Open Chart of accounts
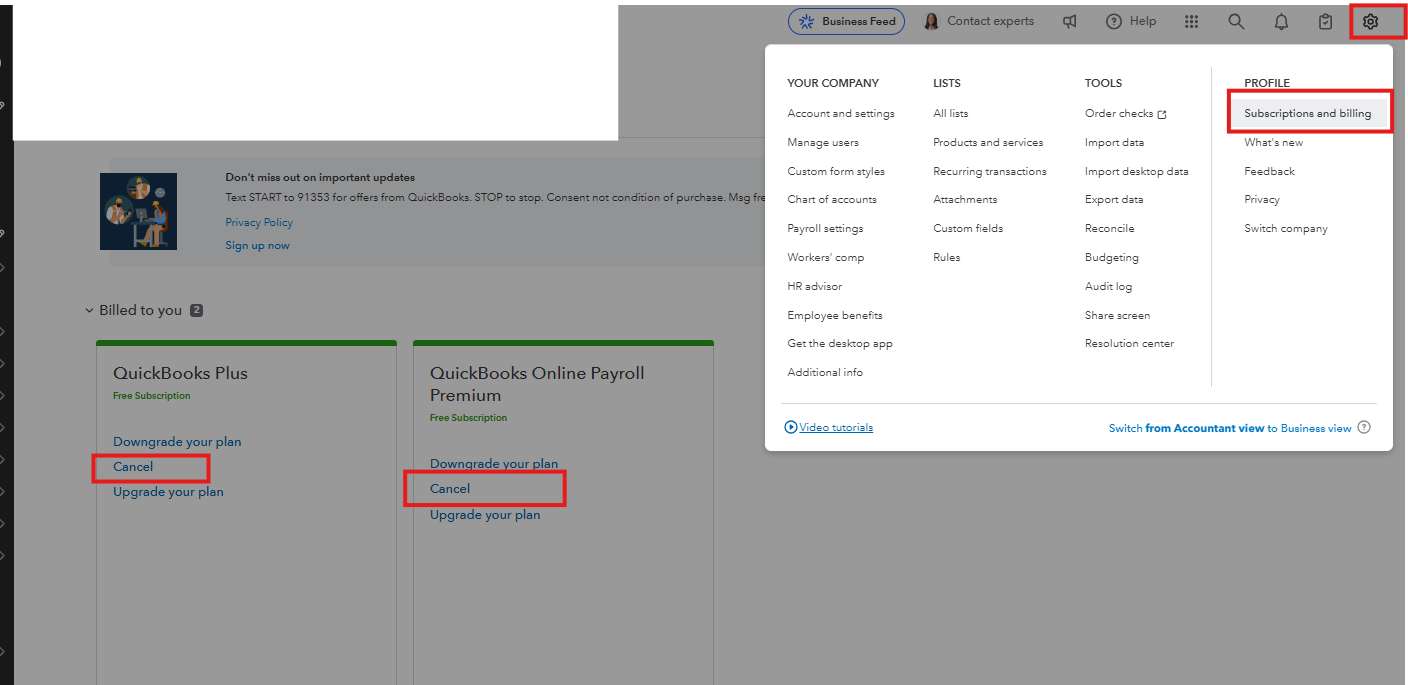1408x685 pixels. (x=832, y=199)
